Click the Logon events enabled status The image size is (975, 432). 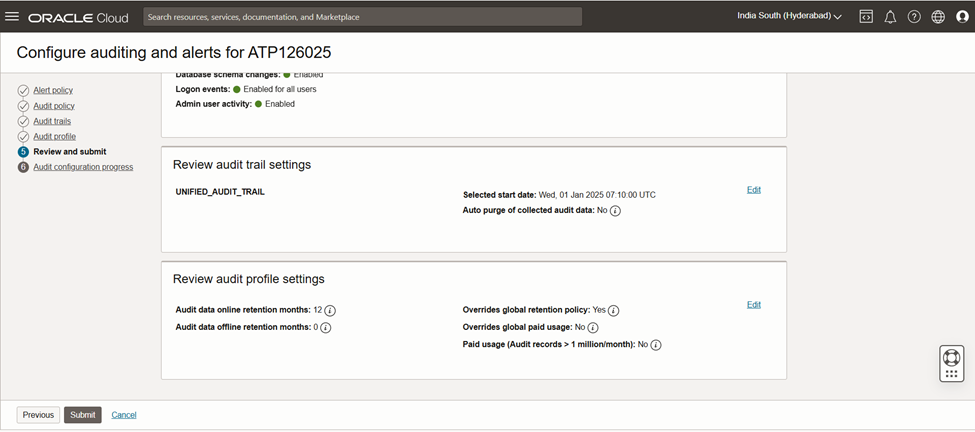tap(275, 90)
